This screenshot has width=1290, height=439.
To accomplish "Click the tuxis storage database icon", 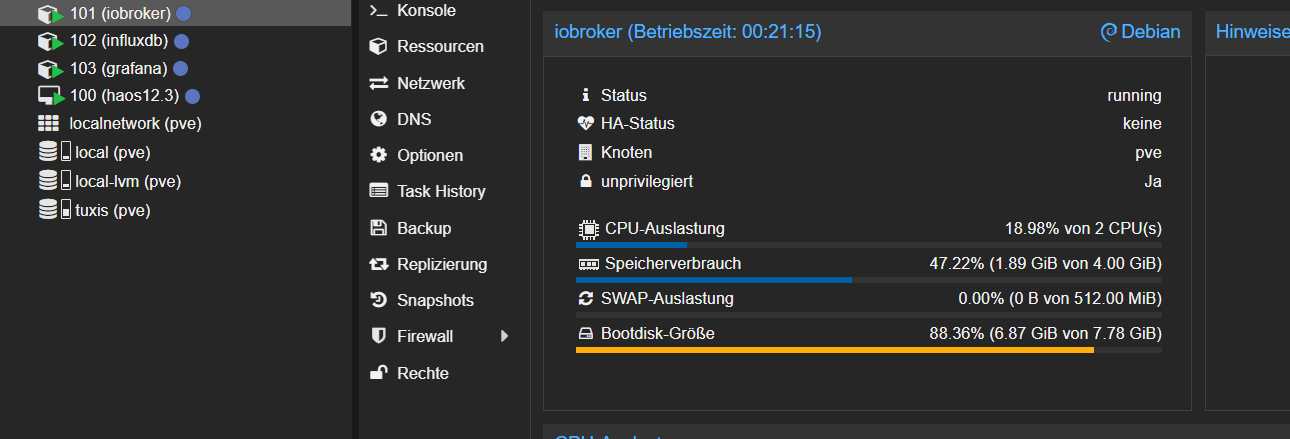I will [x=47, y=210].
